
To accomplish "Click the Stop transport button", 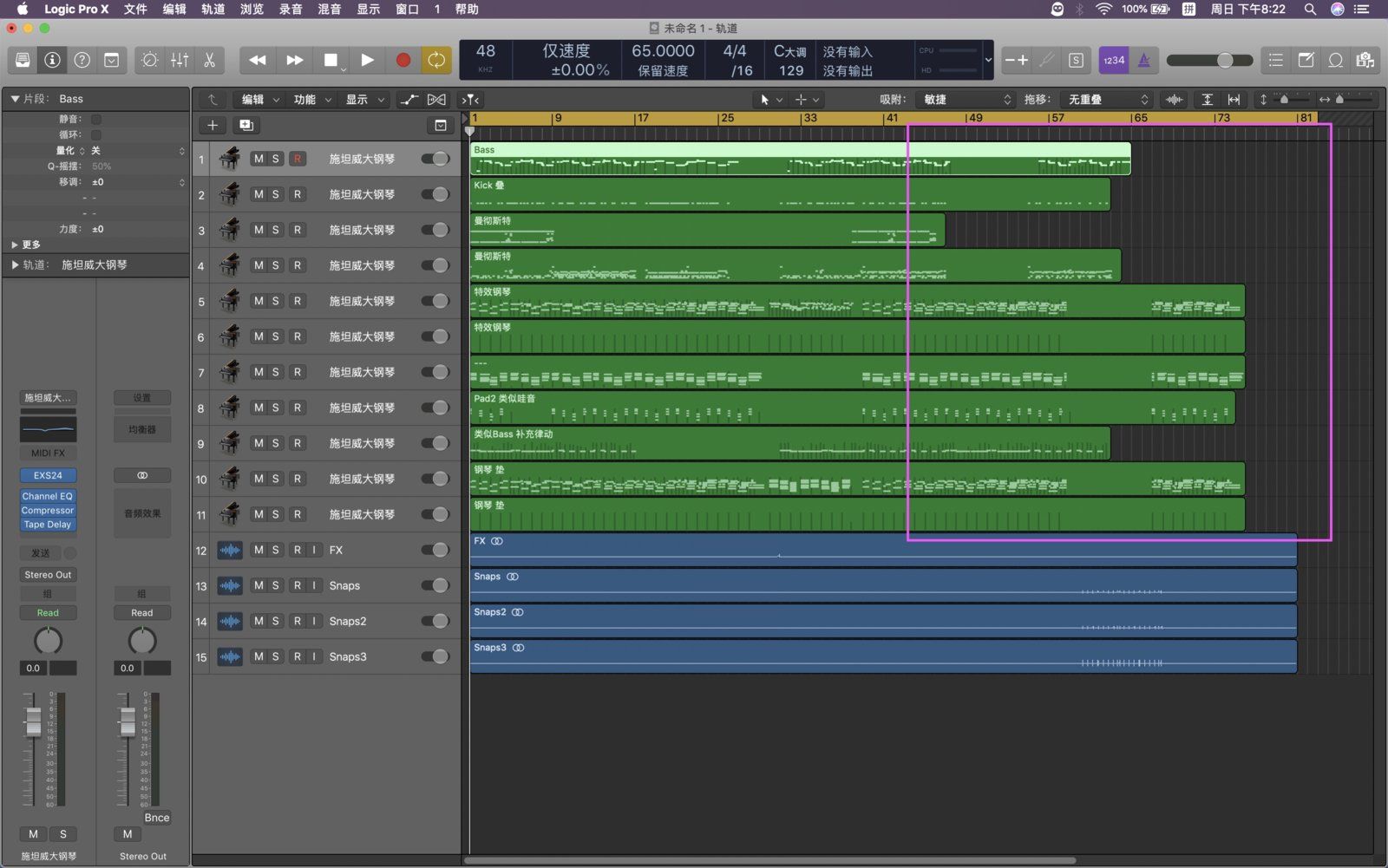I will pyautogui.click(x=331, y=60).
